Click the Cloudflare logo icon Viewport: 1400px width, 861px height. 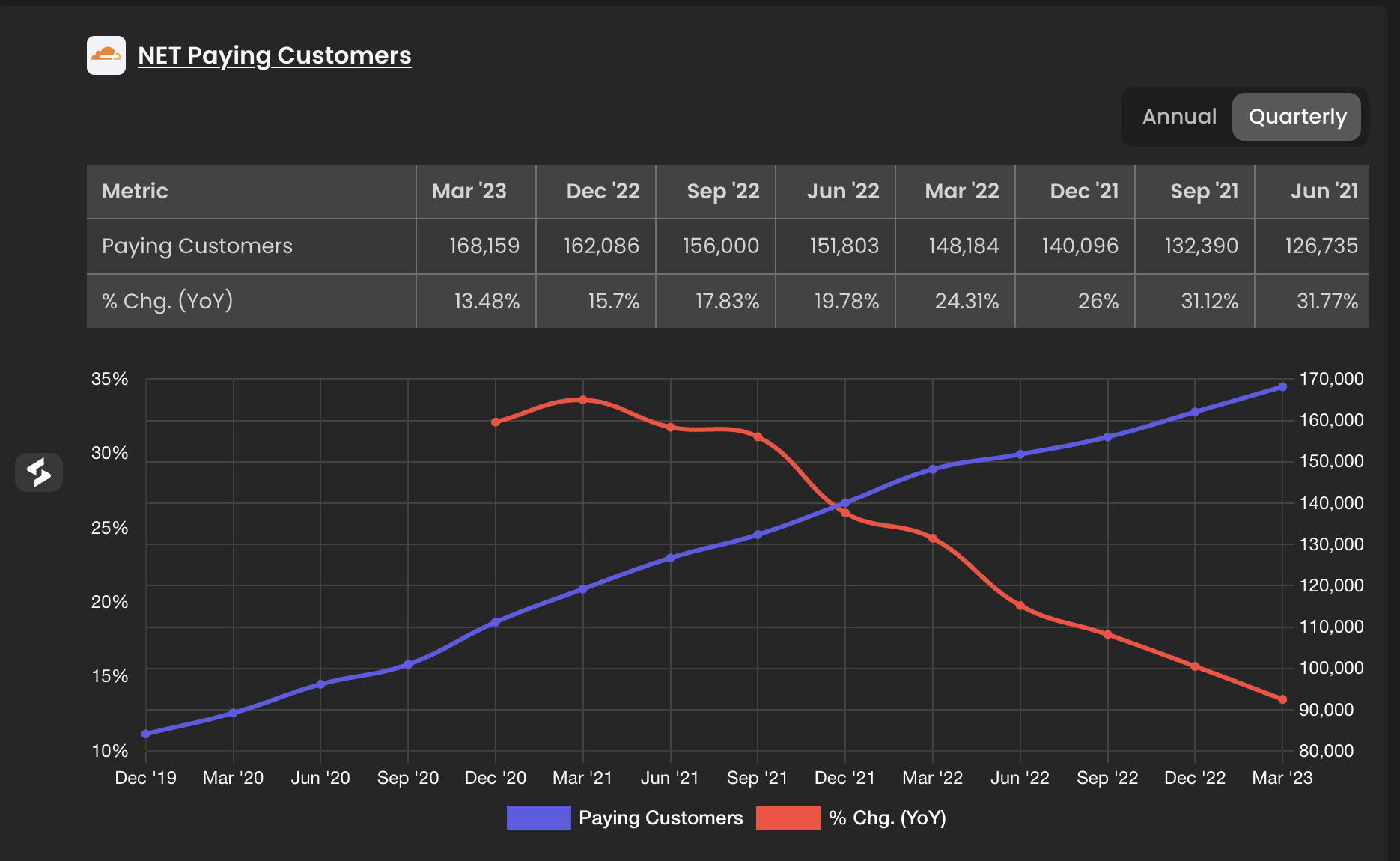click(106, 55)
